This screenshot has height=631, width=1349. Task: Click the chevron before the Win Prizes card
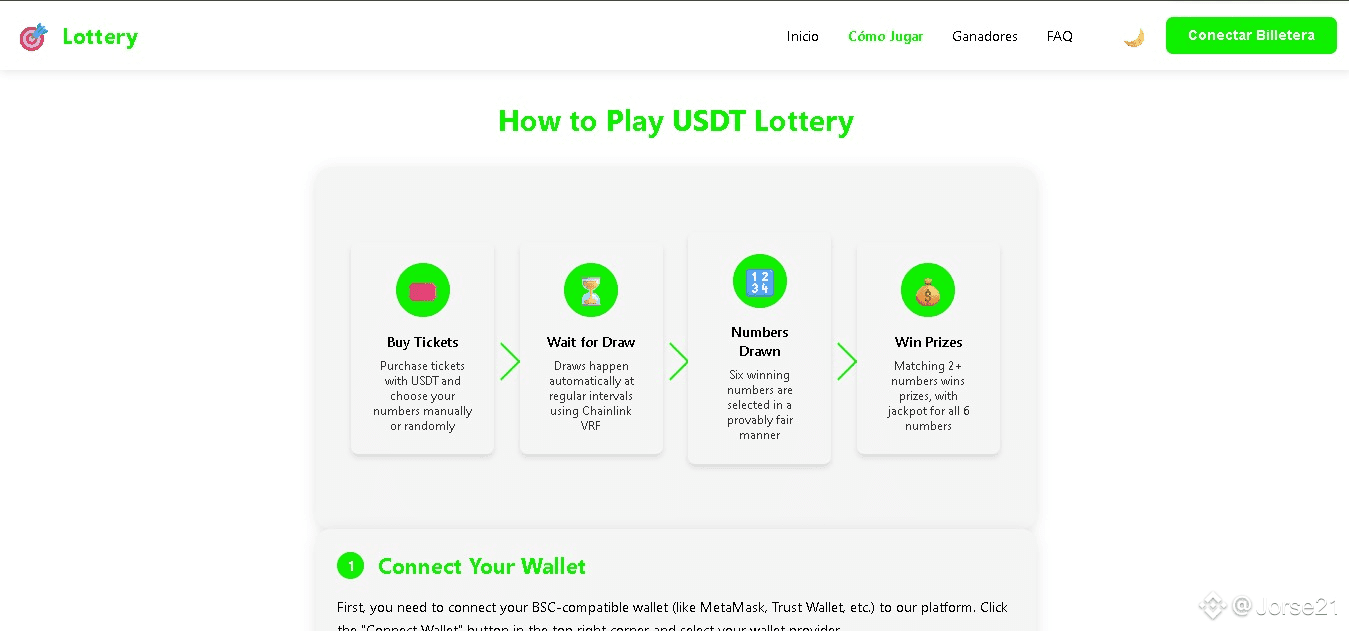[847, 361]
